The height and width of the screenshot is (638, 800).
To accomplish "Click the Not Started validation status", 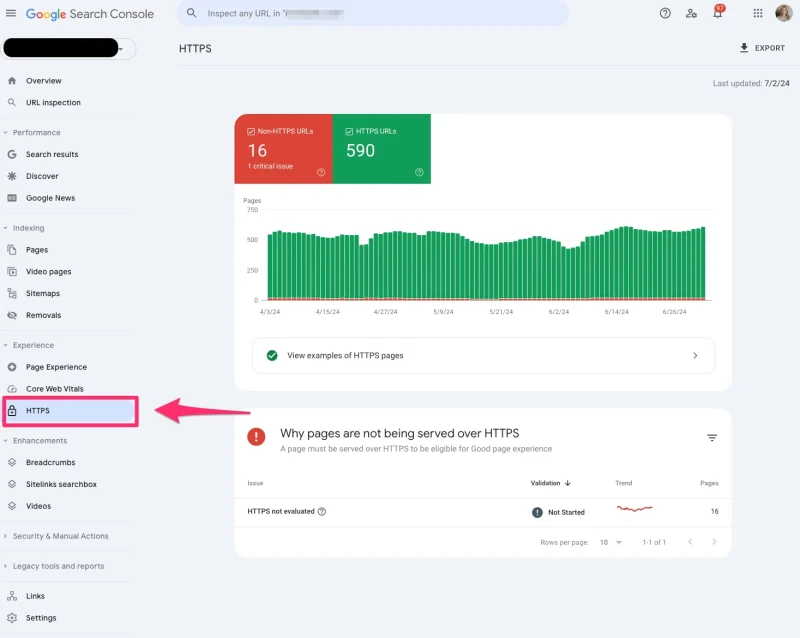I will pyautogui.click(x=558, y=512).
